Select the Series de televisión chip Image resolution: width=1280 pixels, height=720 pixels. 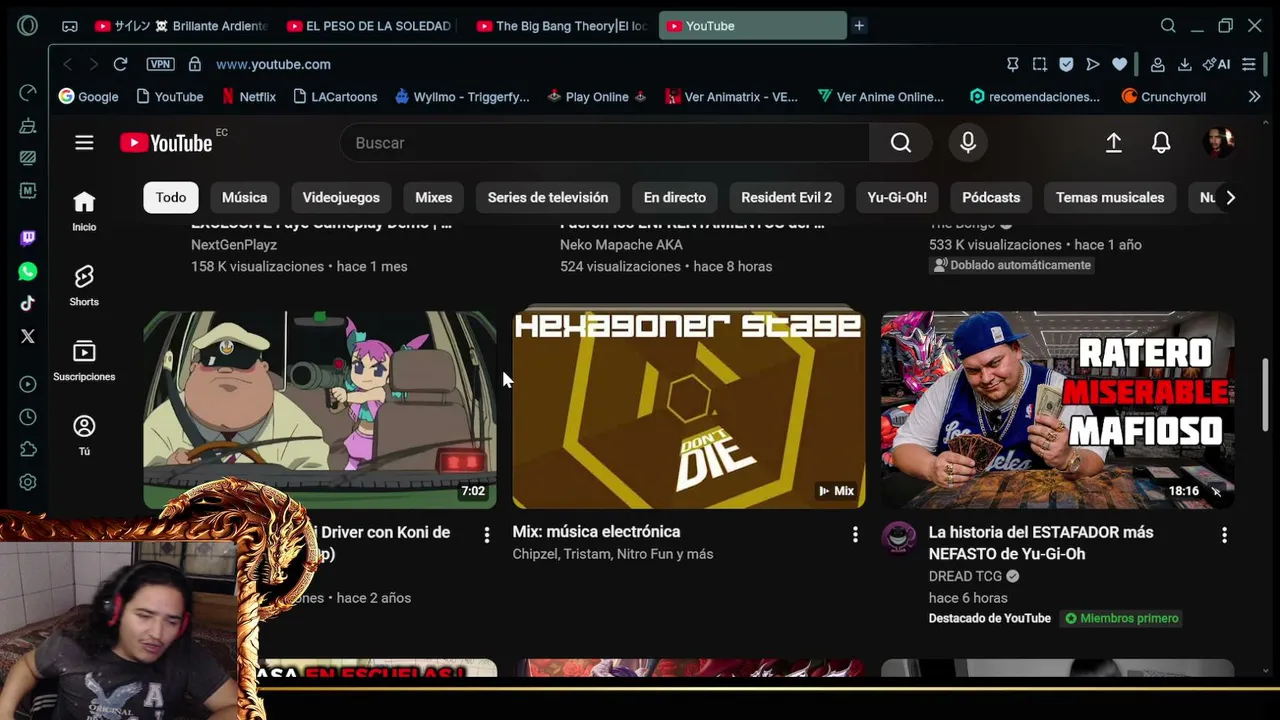pos(548,198)
